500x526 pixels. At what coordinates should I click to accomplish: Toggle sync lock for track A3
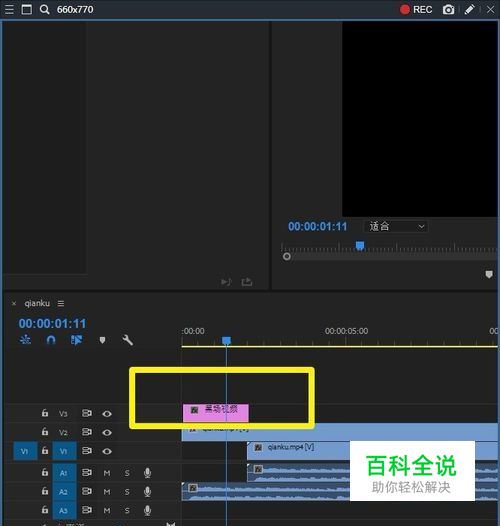pos(87,510)
